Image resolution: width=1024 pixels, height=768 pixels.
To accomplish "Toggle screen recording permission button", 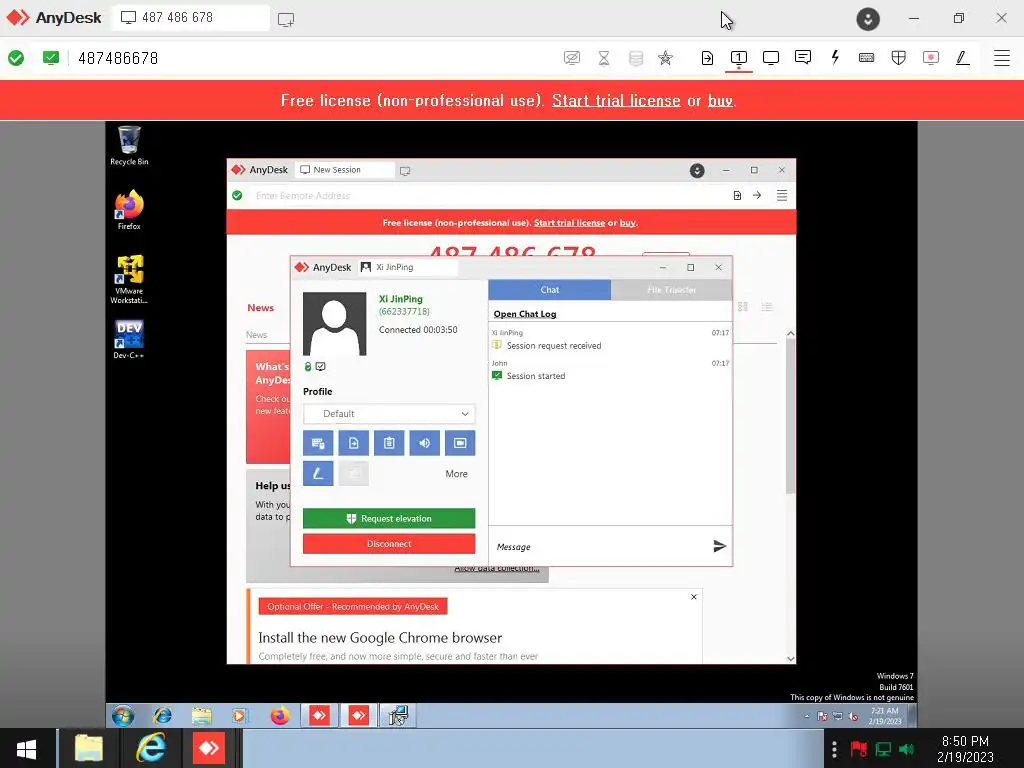I will 460,443.
